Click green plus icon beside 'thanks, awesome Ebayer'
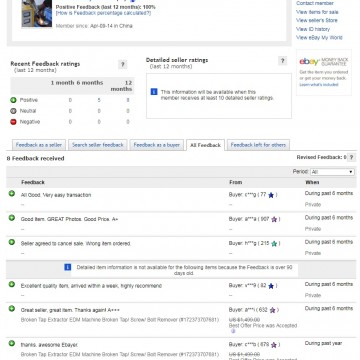 [x=12, y=343]
